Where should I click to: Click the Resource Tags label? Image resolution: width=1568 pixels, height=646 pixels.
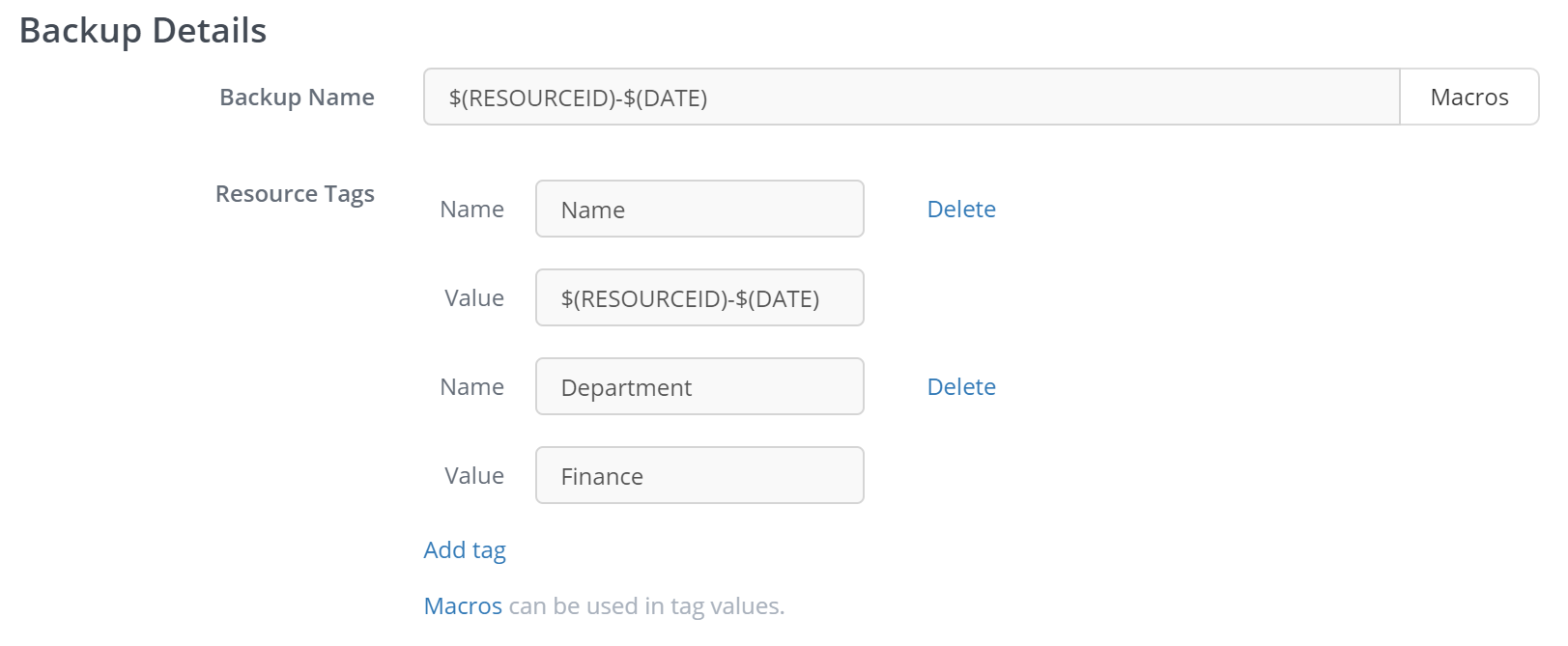(x=295, y=193)
